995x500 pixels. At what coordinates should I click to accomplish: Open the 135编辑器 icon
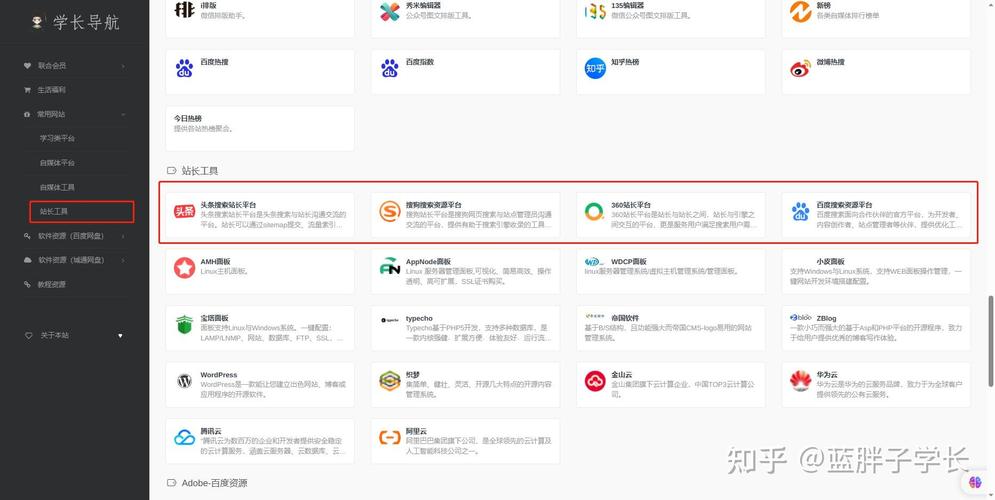pyautogui.click(x=595, y=11)
